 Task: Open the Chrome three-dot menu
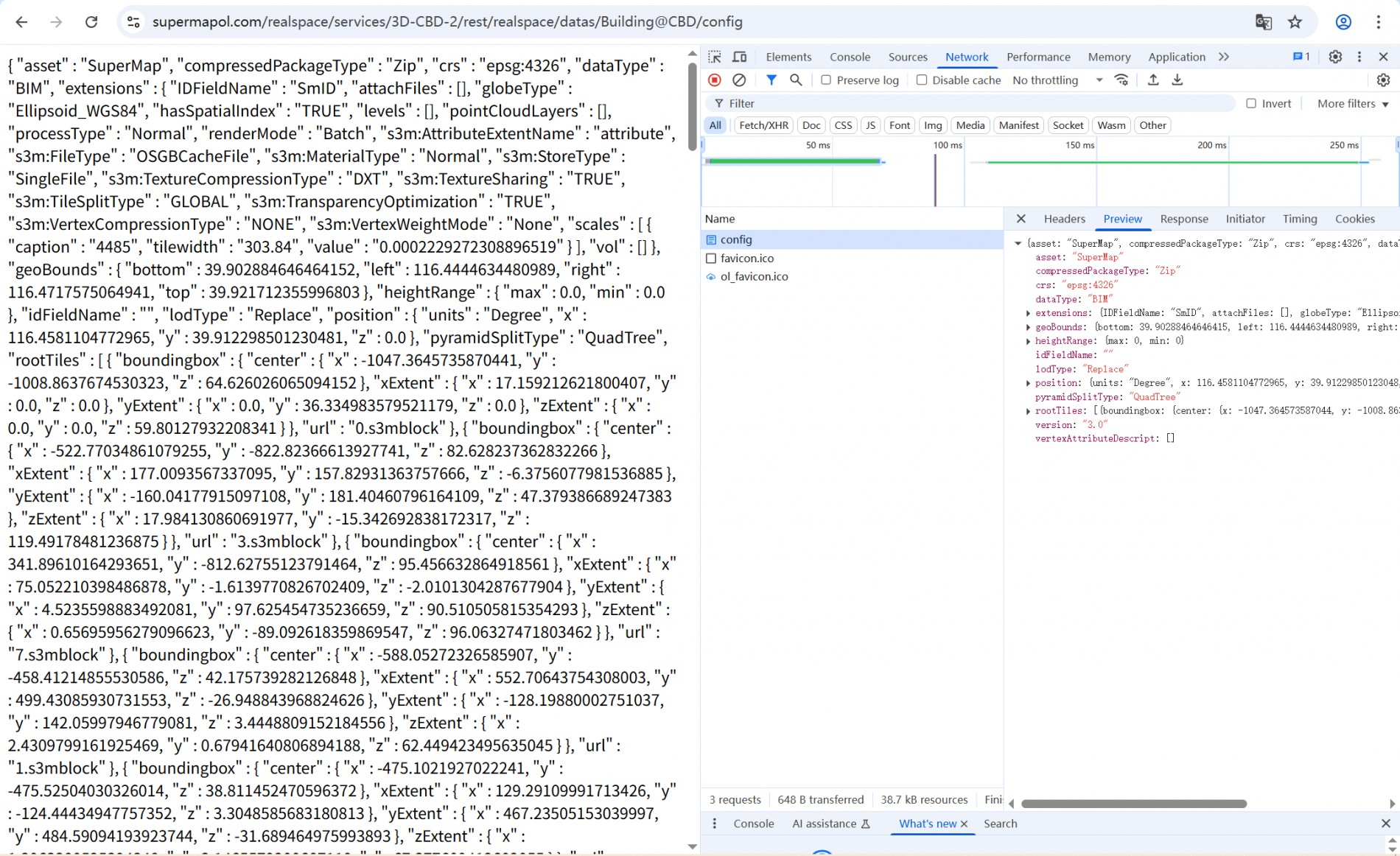pyautogui.click(x=1379, y=22)
